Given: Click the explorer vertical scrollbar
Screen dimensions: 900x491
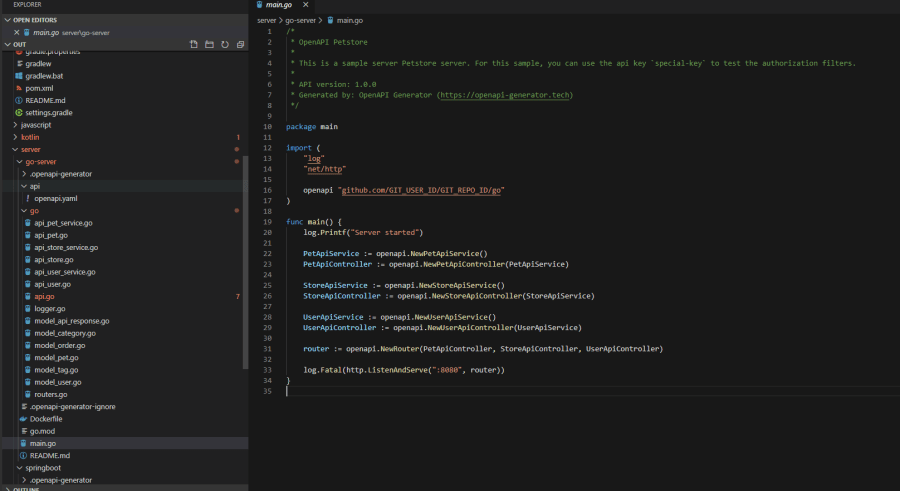Looking at the screenshot, I should point(246,260).
